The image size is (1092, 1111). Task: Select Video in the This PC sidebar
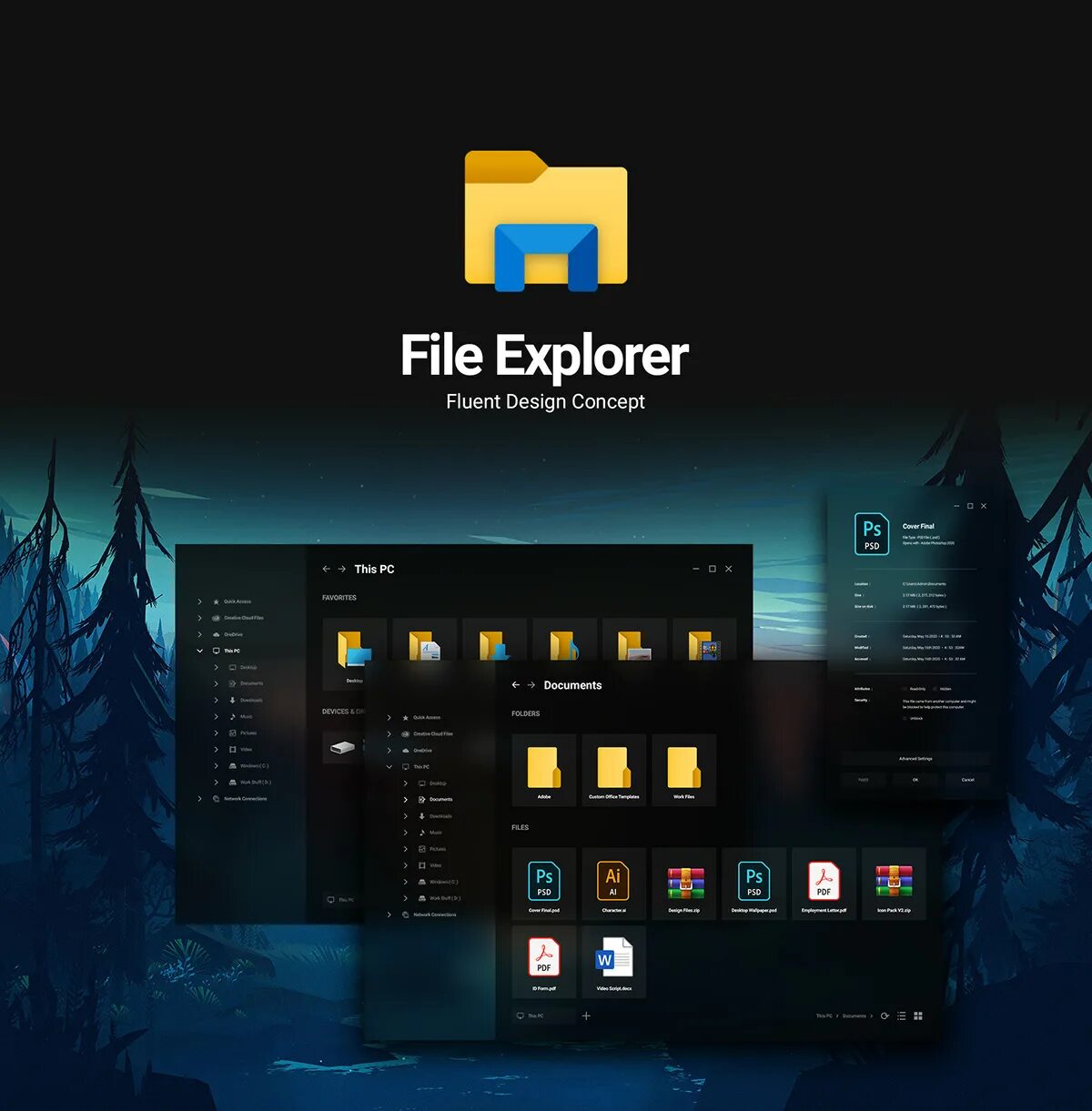[240, 749]
